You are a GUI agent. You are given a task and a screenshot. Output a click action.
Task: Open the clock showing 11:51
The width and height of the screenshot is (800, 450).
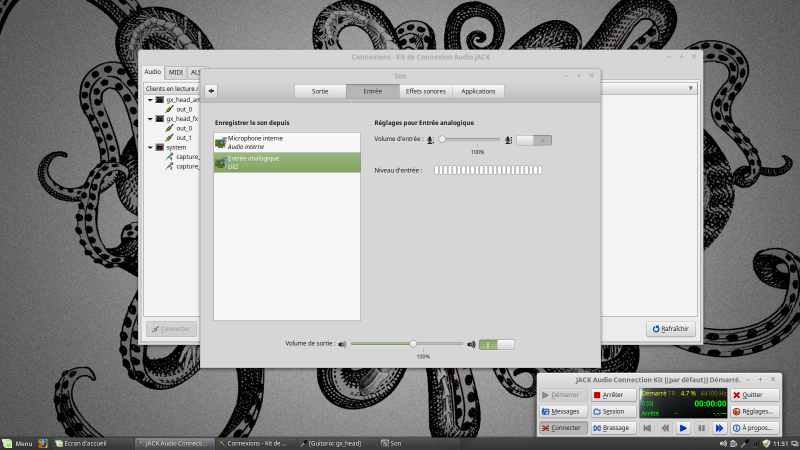(781, 444)
